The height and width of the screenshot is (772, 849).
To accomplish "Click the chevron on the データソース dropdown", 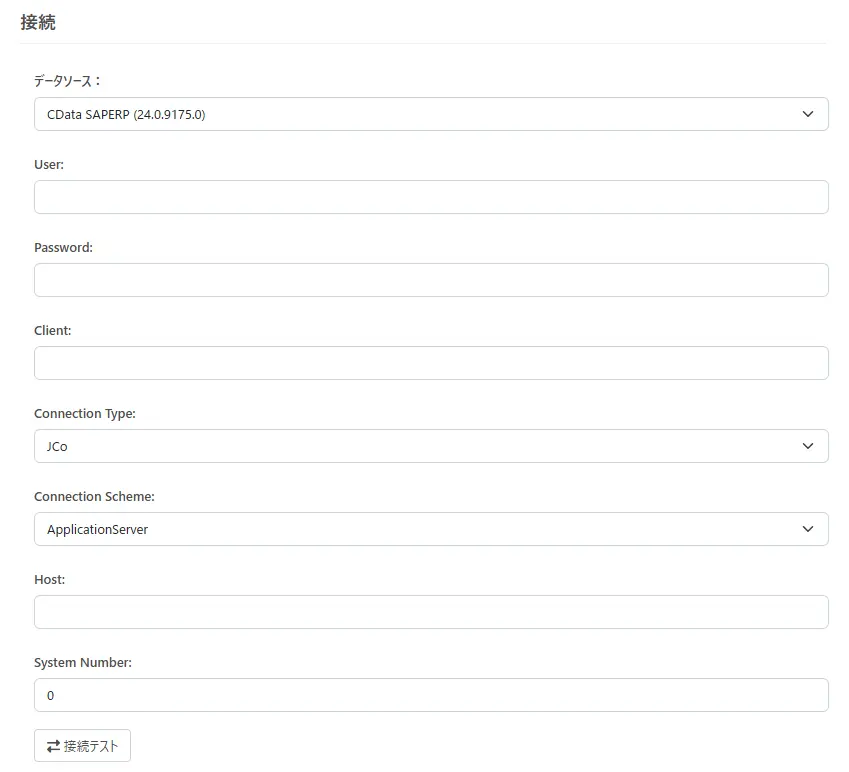I will tap(808, 114).
